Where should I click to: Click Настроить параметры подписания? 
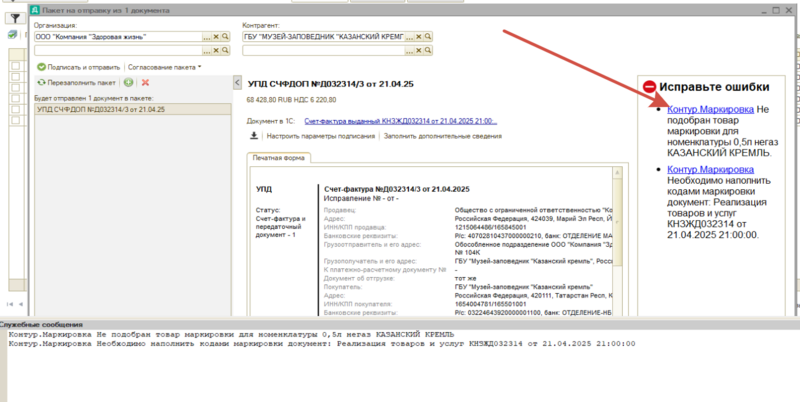tap(320, 136)
